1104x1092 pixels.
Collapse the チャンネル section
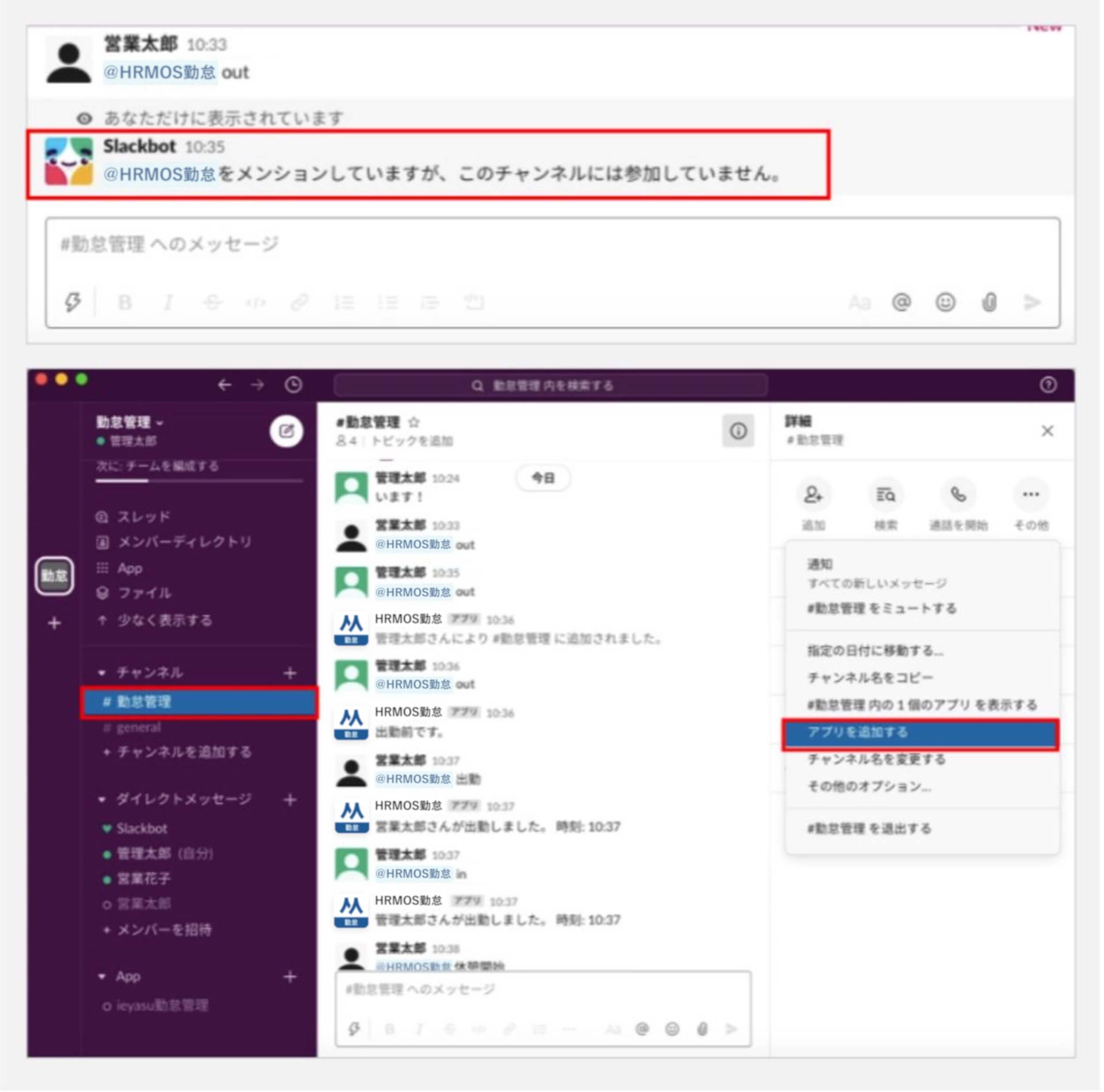102,673
